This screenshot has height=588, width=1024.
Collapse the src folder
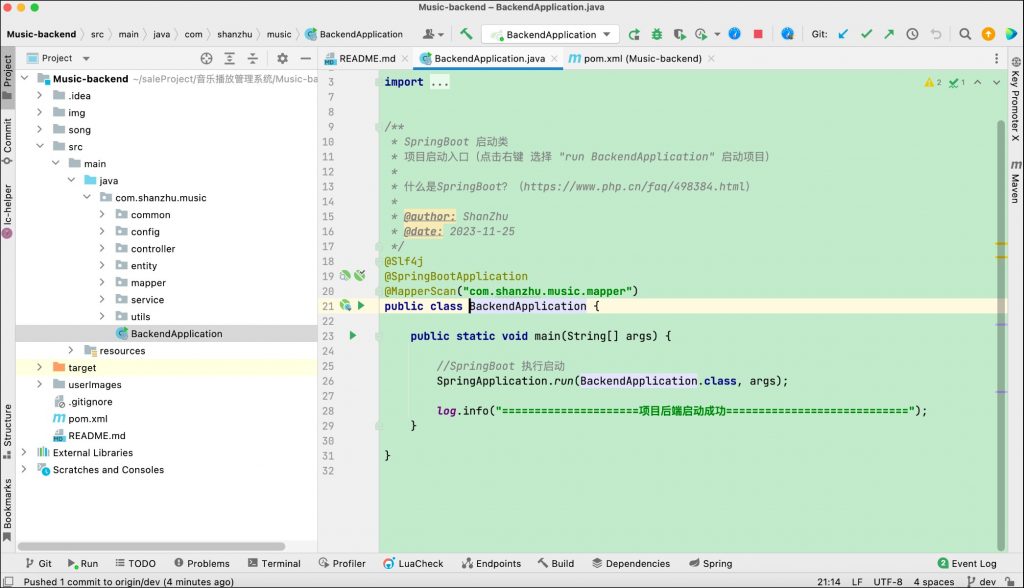pos(40,147)
